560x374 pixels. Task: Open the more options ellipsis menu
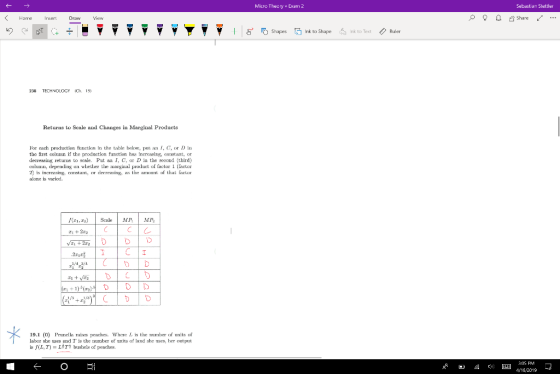pyautogui.click(x=553, y=18)
